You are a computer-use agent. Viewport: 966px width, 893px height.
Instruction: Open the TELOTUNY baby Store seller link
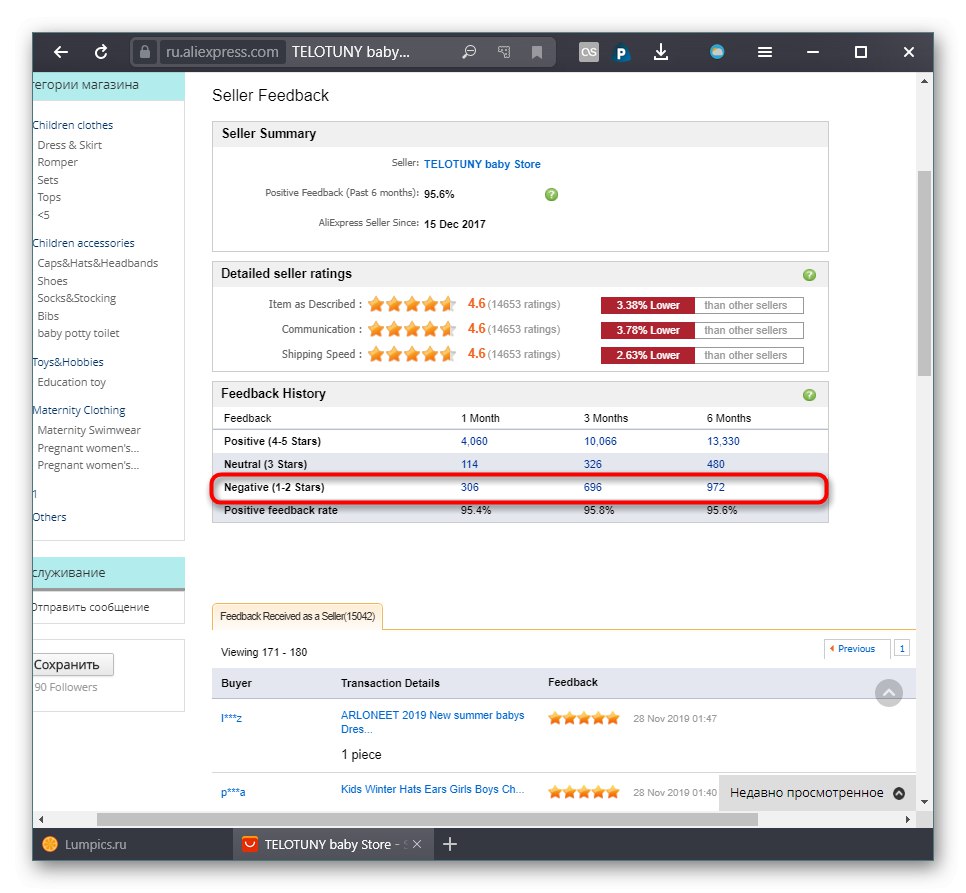pyautogui.click(x=482, y=164)
